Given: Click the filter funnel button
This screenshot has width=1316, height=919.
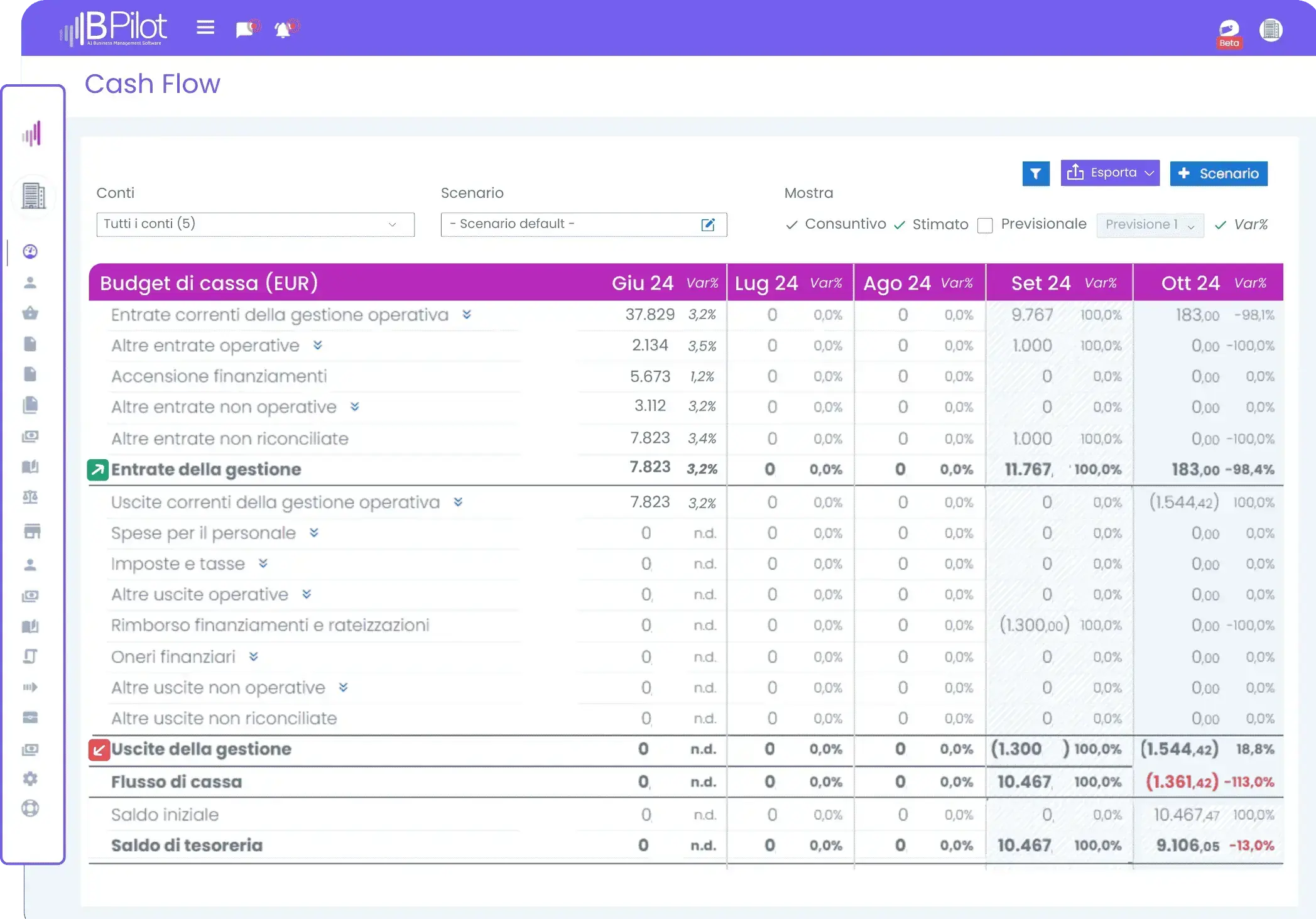Looking at the screenshot, I should (x=1036, y=173).
